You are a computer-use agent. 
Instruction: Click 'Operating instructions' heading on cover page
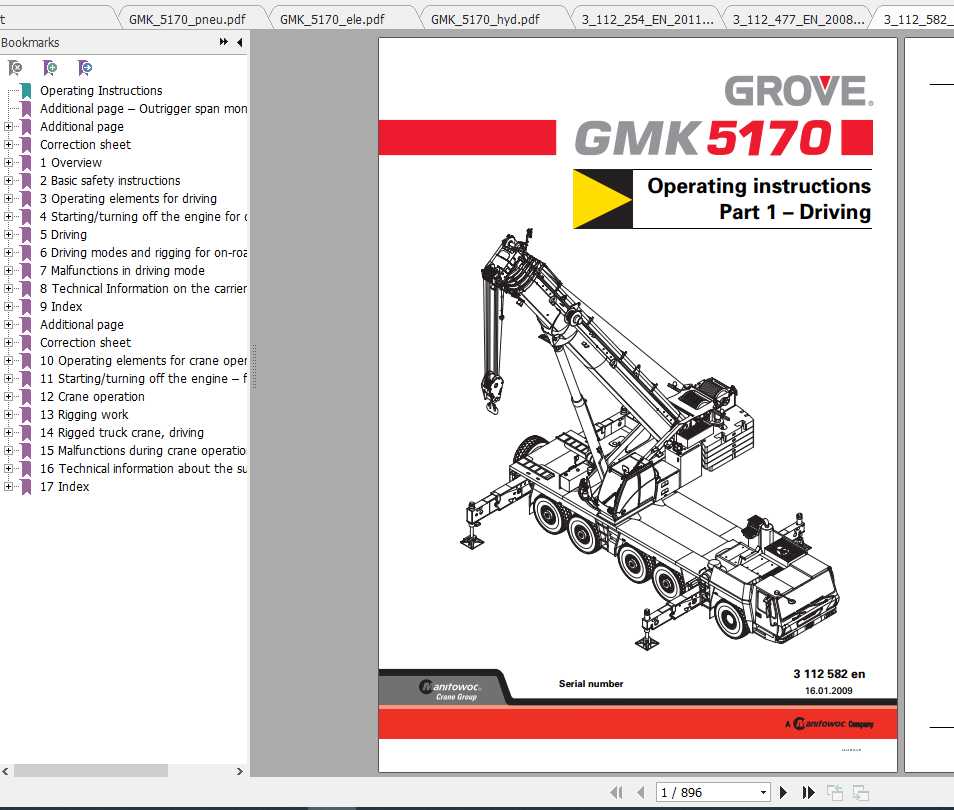[759, 186]
